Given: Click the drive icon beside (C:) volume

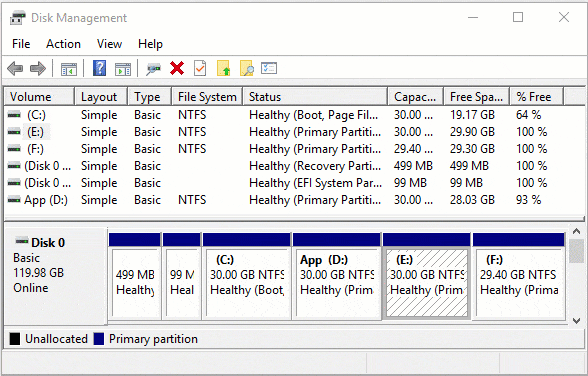Looking at the screenshot, I should click(14, 115).
